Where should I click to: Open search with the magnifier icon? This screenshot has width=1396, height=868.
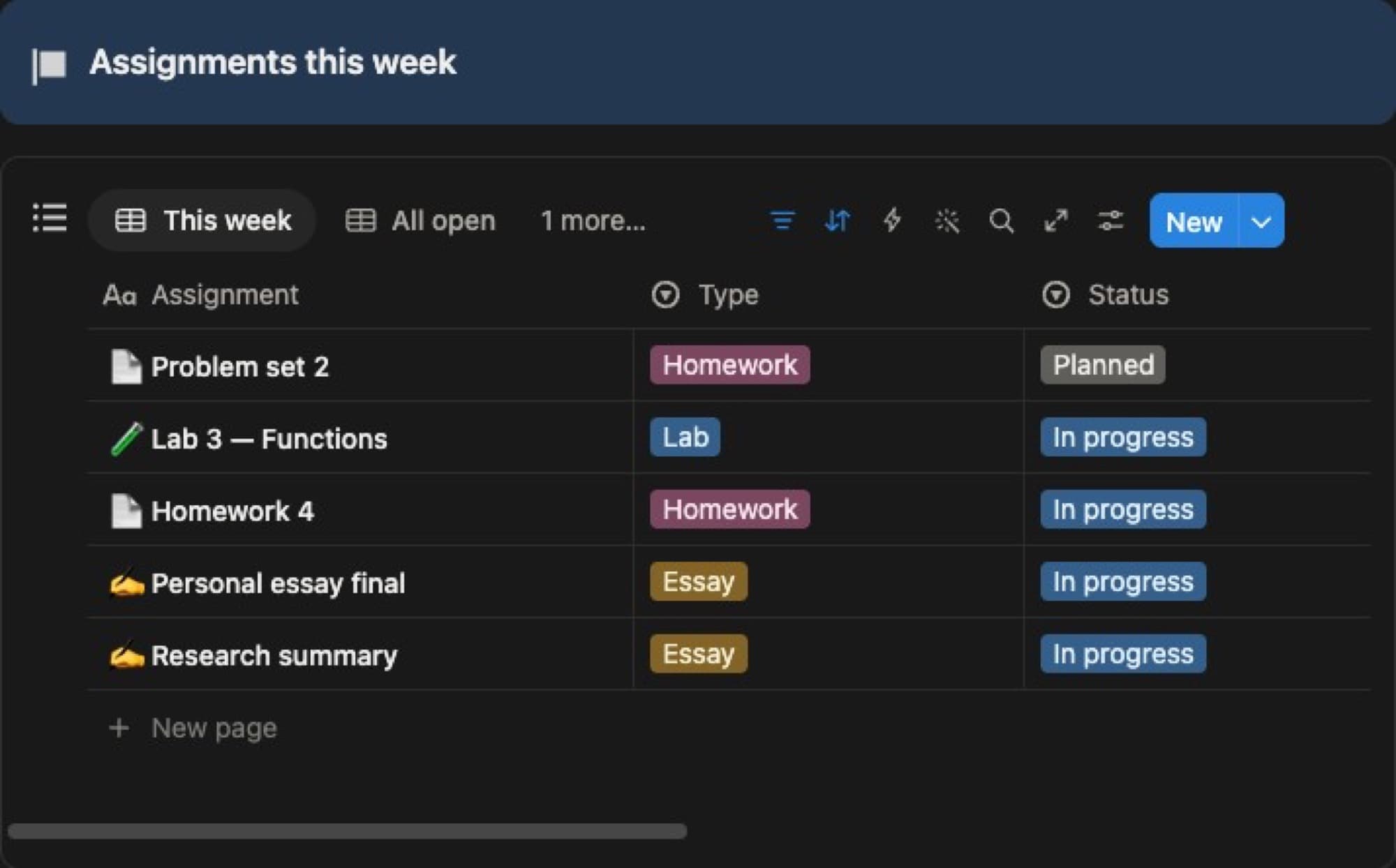pyautogui.click(x=1001, y=220)
